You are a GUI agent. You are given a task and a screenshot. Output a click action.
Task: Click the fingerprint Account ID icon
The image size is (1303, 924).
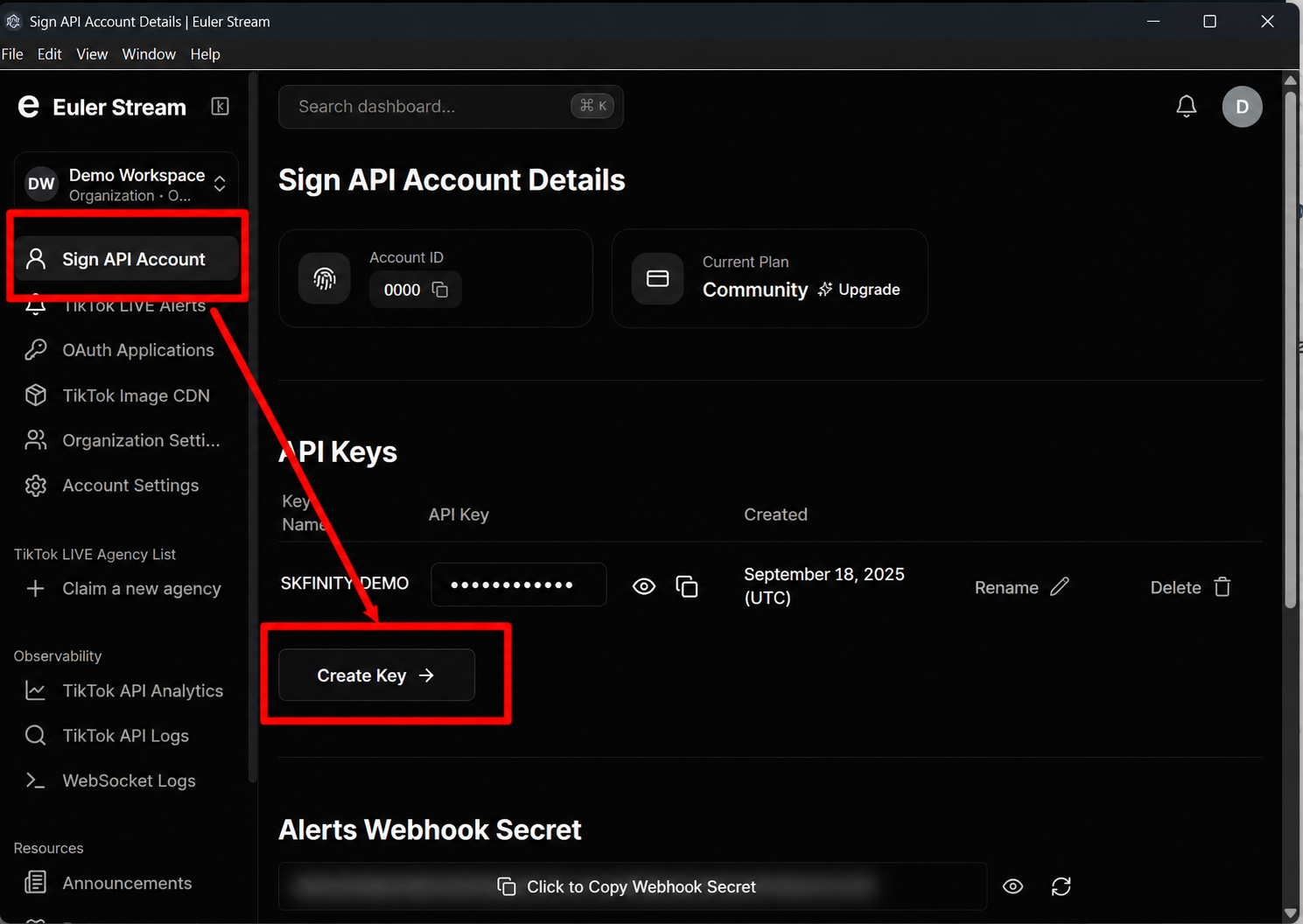(325, 278)
